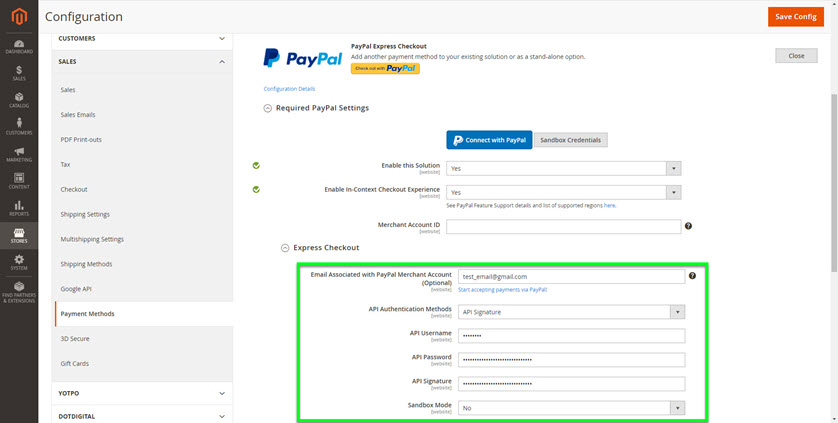Screen dimensions: 838x423
Task: Open the Customers sidebar icon
Action: [x=19, y=127]
